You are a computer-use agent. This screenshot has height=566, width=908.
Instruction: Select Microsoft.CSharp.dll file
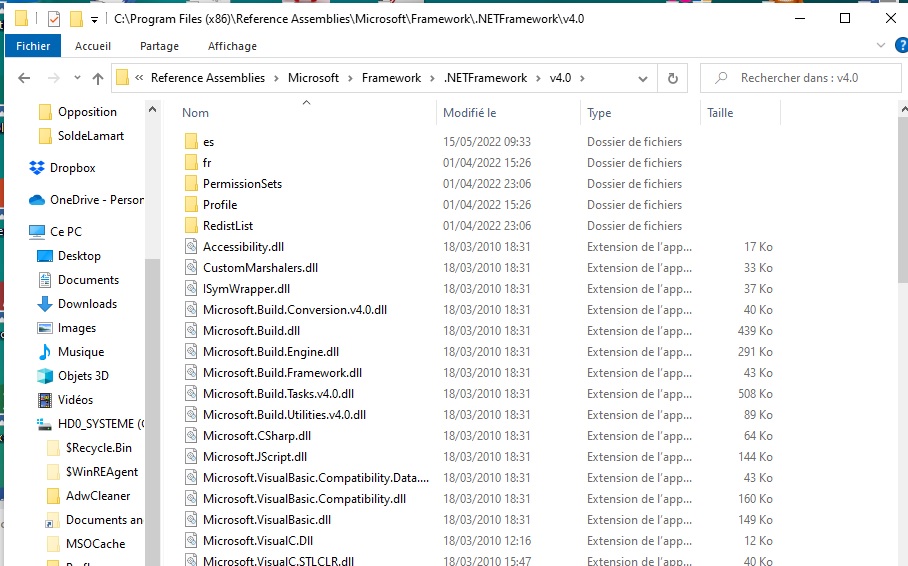point(257,436)
